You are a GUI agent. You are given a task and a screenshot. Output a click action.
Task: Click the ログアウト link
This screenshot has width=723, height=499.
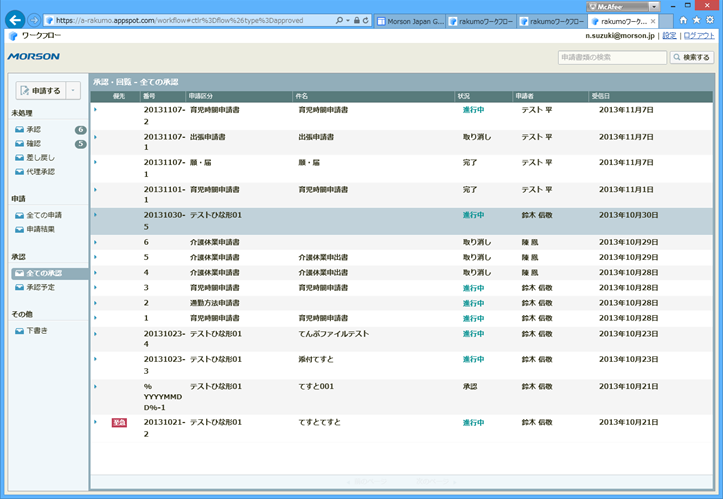(x=698, y=35)
